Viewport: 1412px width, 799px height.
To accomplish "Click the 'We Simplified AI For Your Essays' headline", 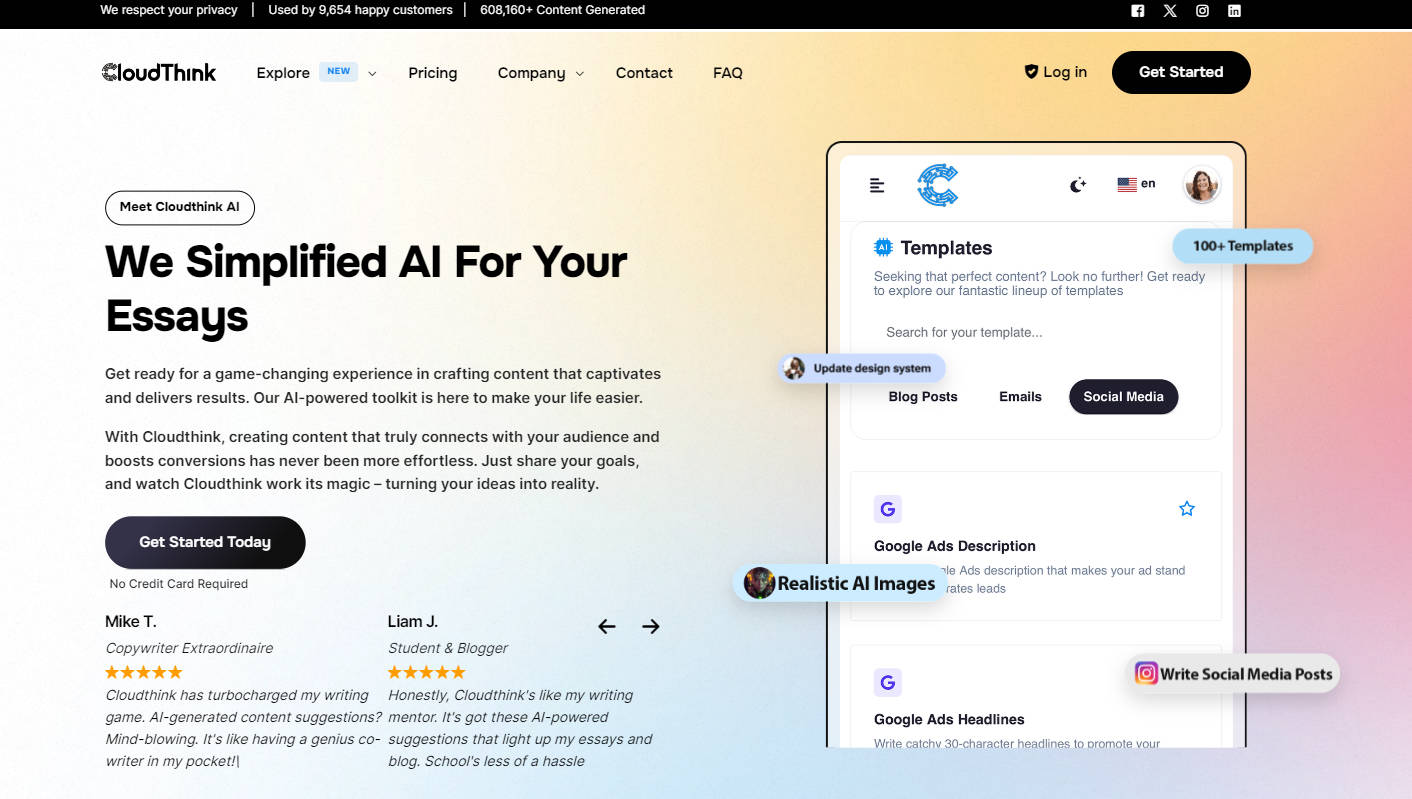I will (366, 289).
